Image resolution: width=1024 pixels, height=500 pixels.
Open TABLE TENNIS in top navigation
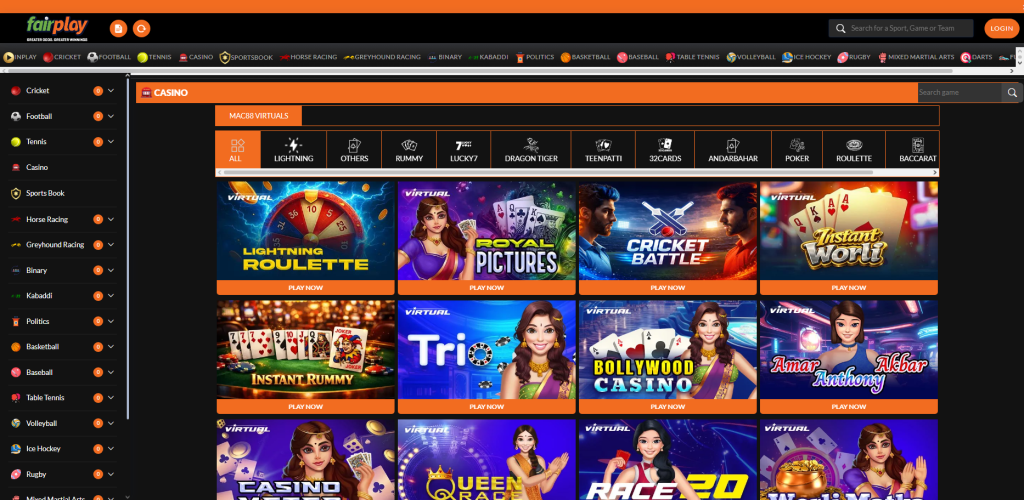click(x=692, y=57)
